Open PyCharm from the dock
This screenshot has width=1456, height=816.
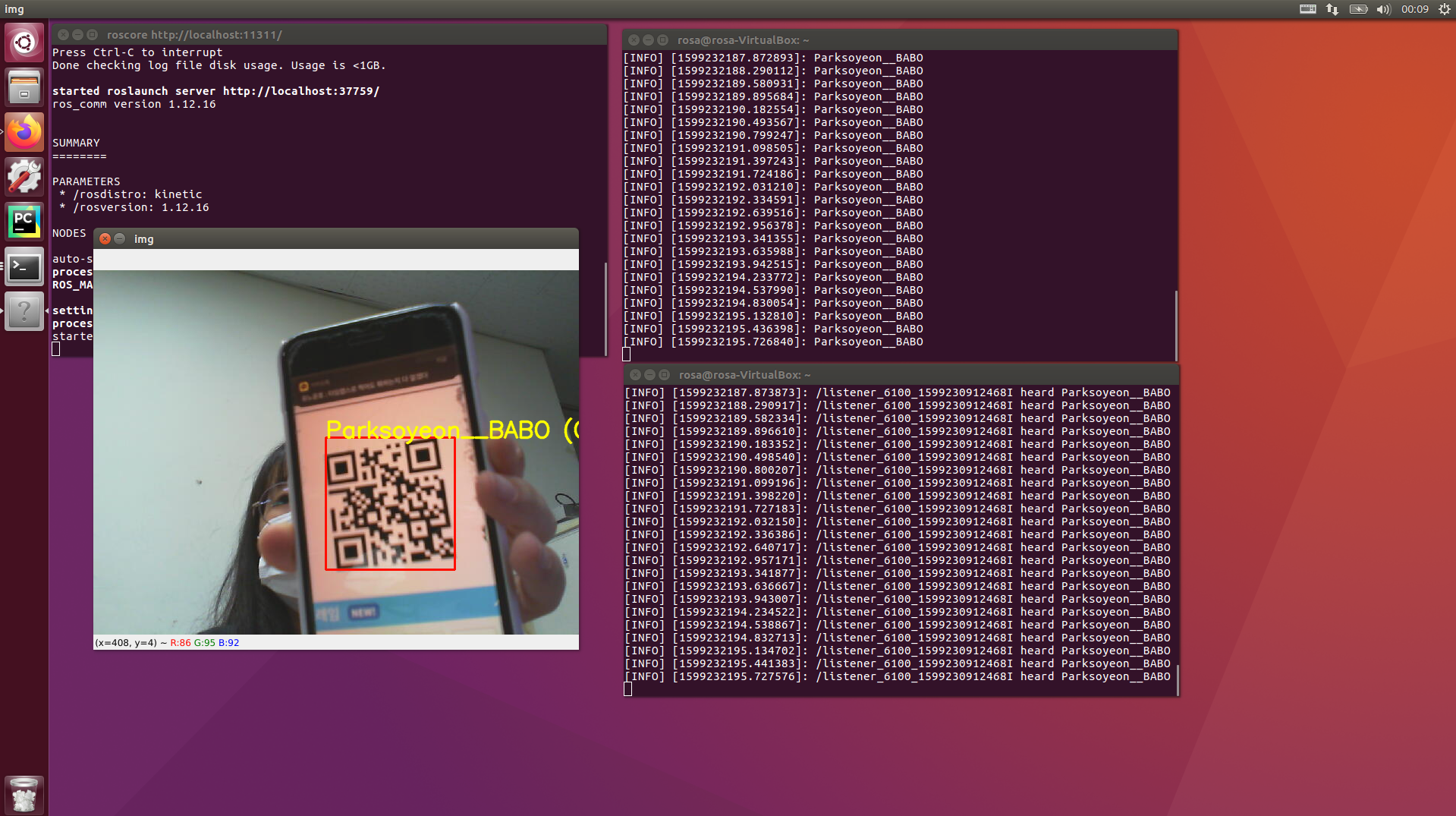tap(24, 222)
